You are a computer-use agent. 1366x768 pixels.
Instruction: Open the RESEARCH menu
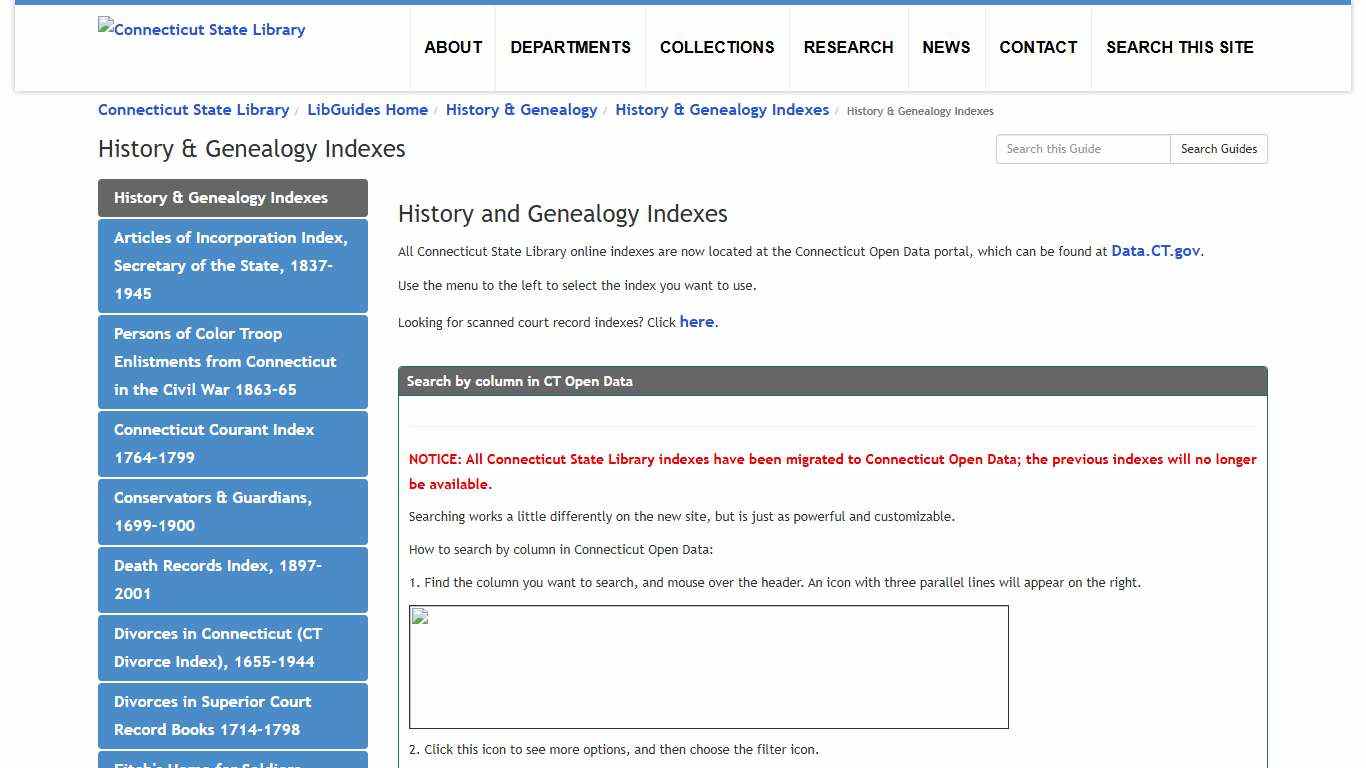pos(848,47)
